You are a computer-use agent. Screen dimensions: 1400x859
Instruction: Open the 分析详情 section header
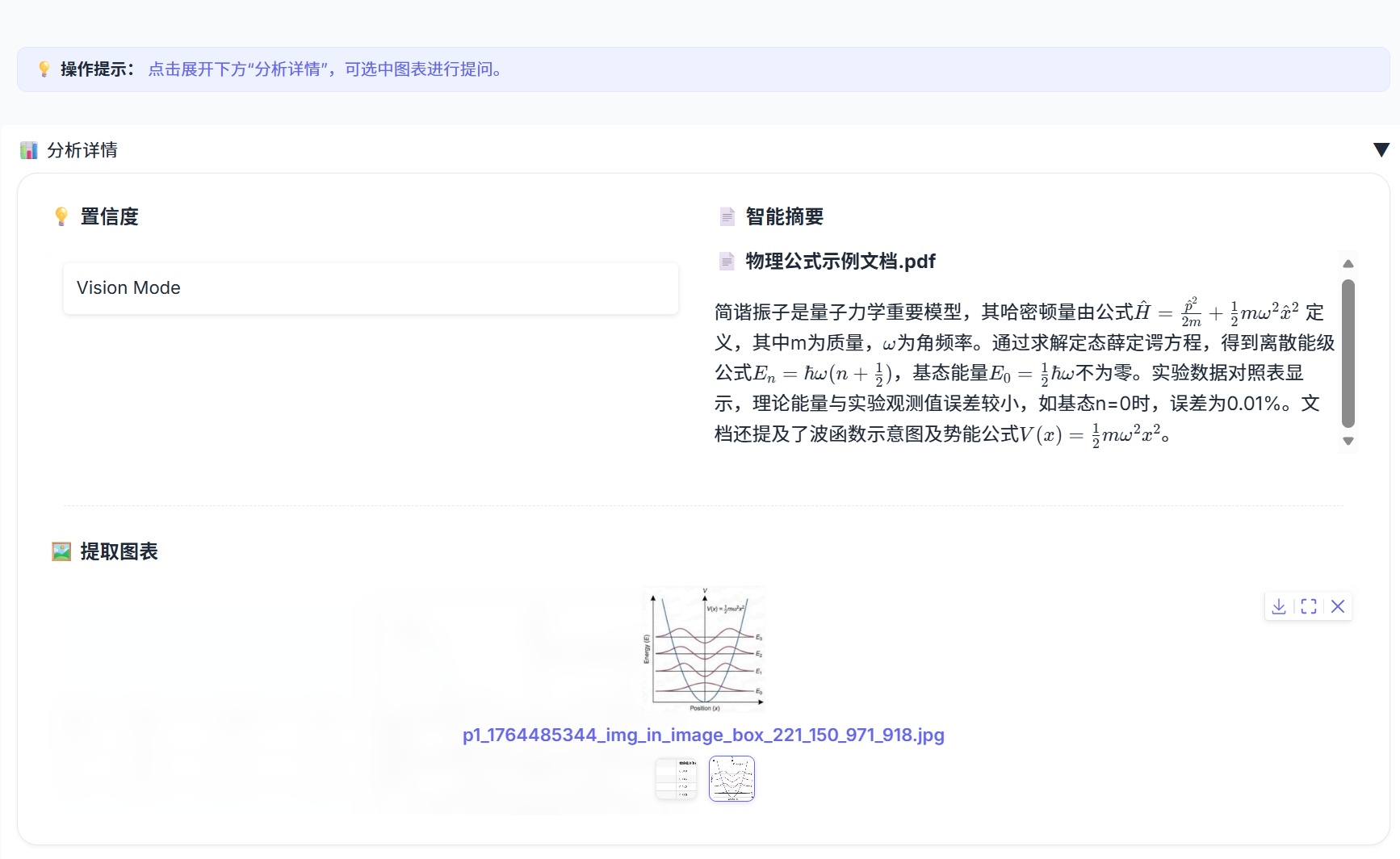83,150
